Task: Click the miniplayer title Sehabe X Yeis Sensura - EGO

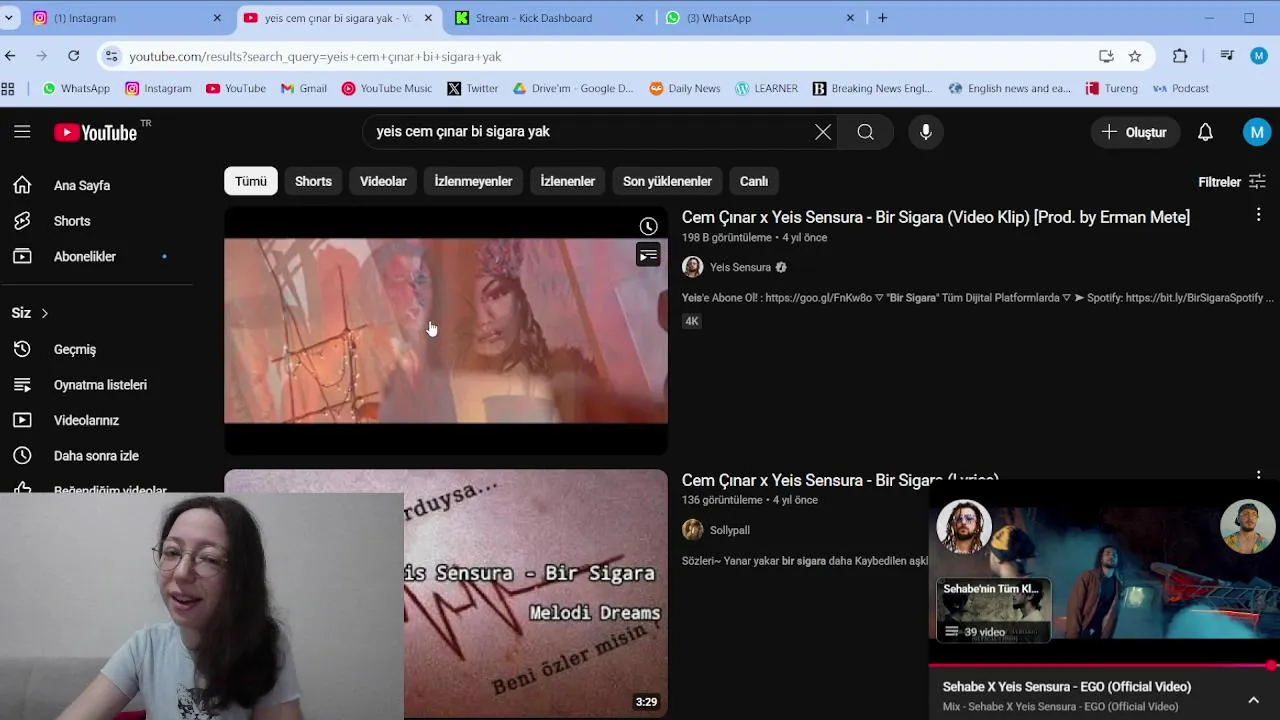Action: tap(1067, 687)
